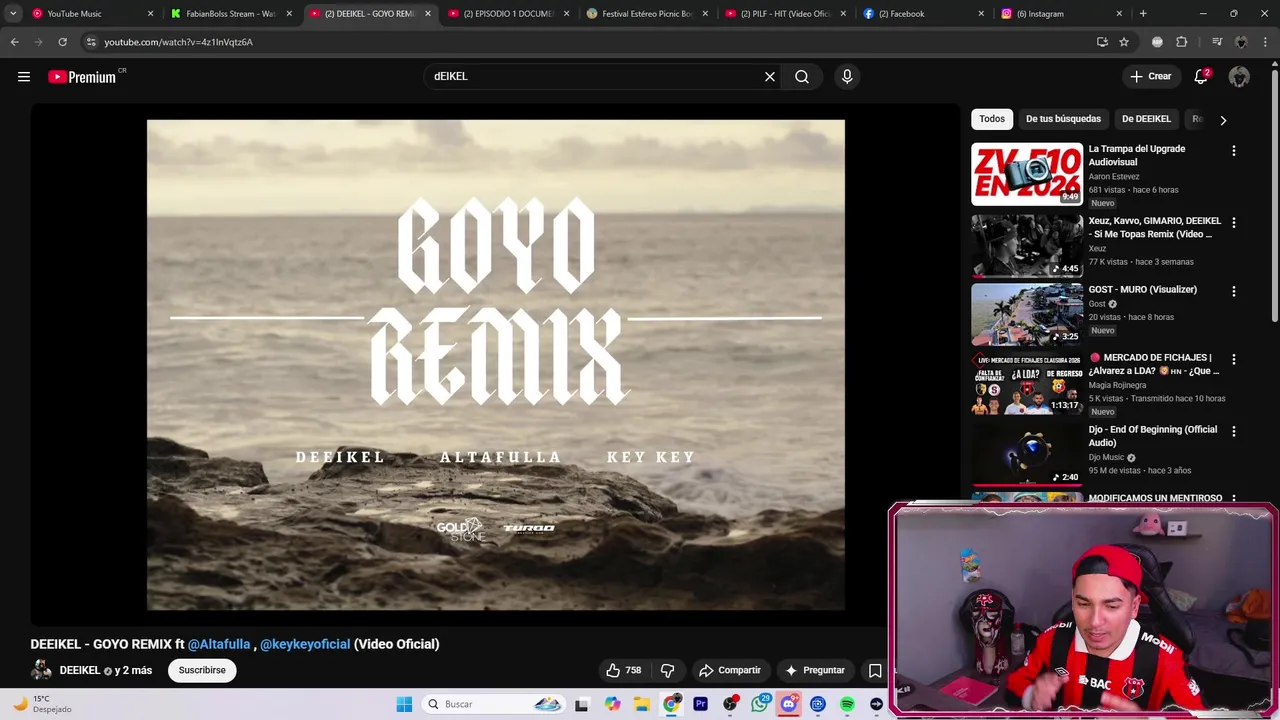The height and width of the screenshot is (720, 1280).
Task: Open 'GOST - MURO' video thumbnail
Action: [1027, 314]
